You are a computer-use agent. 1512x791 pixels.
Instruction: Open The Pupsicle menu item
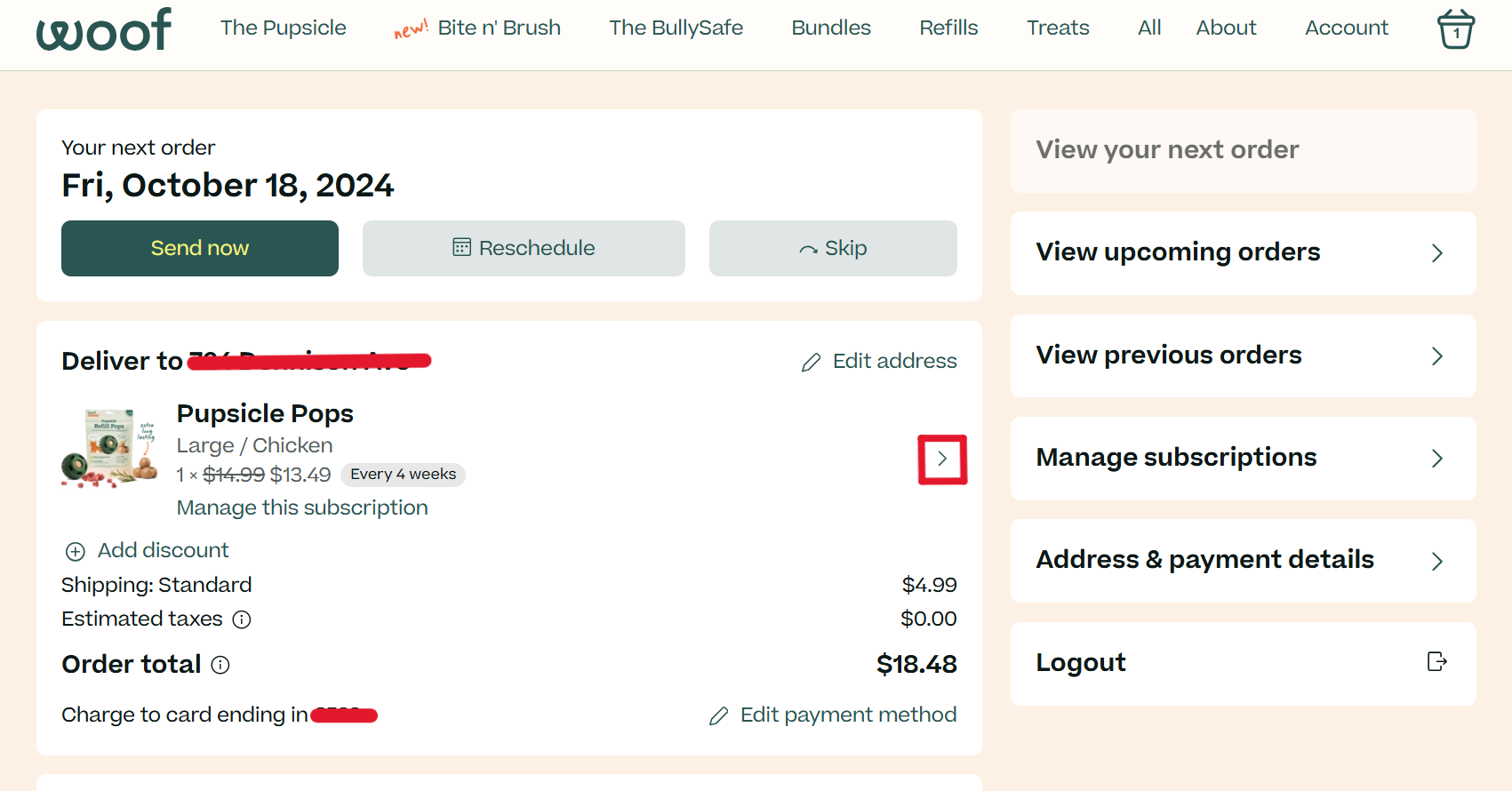coord(283,28)
